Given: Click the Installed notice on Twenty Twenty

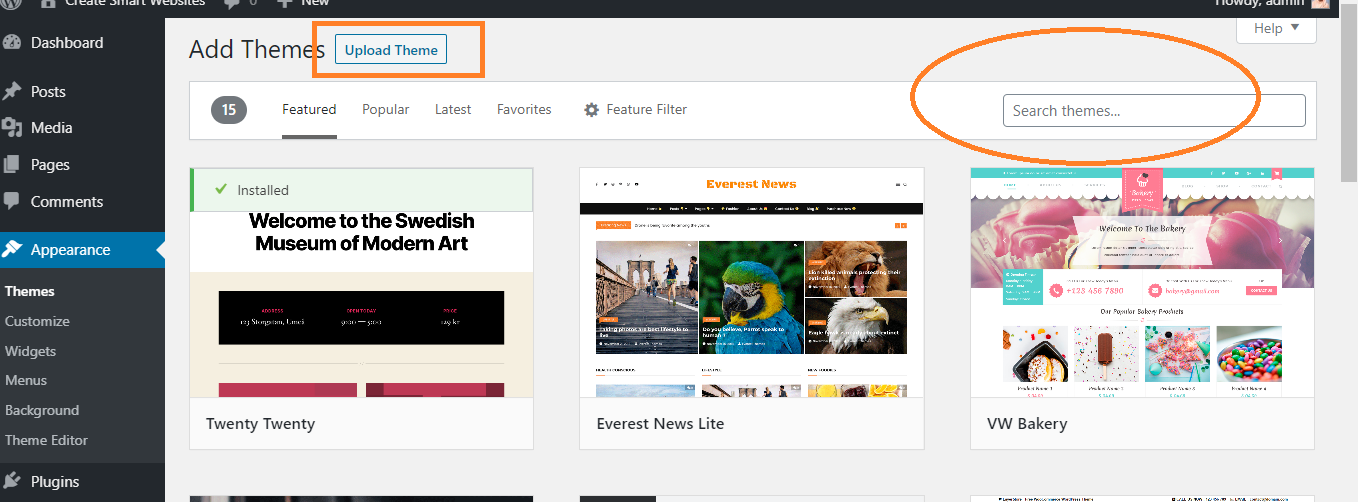Looking at the screenshot, I should coord(361,190).
